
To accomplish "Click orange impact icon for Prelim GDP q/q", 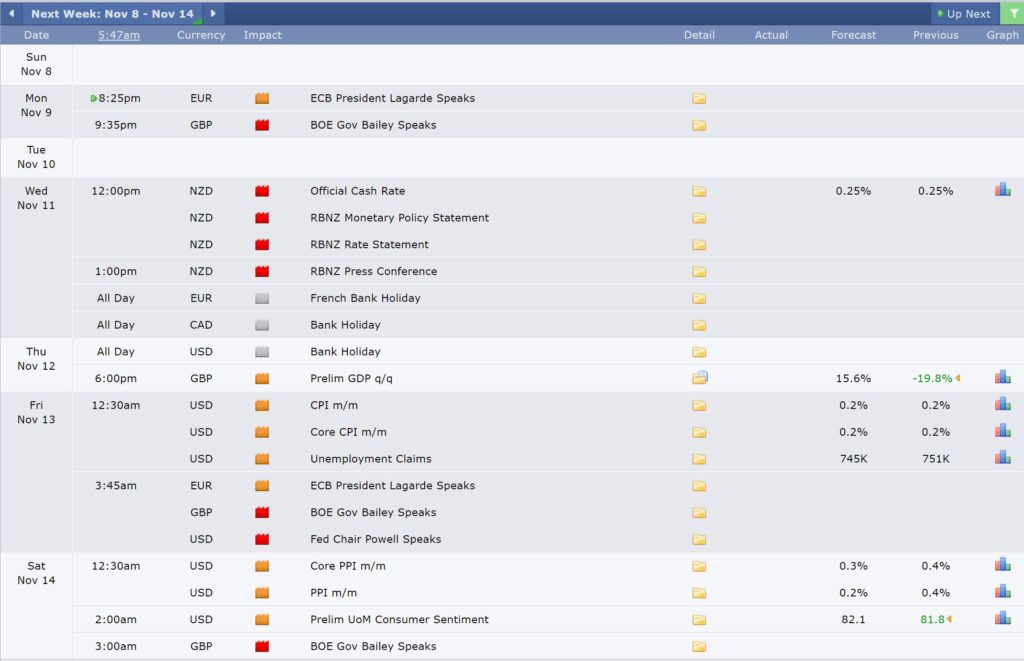I will (x=262, y=379).
